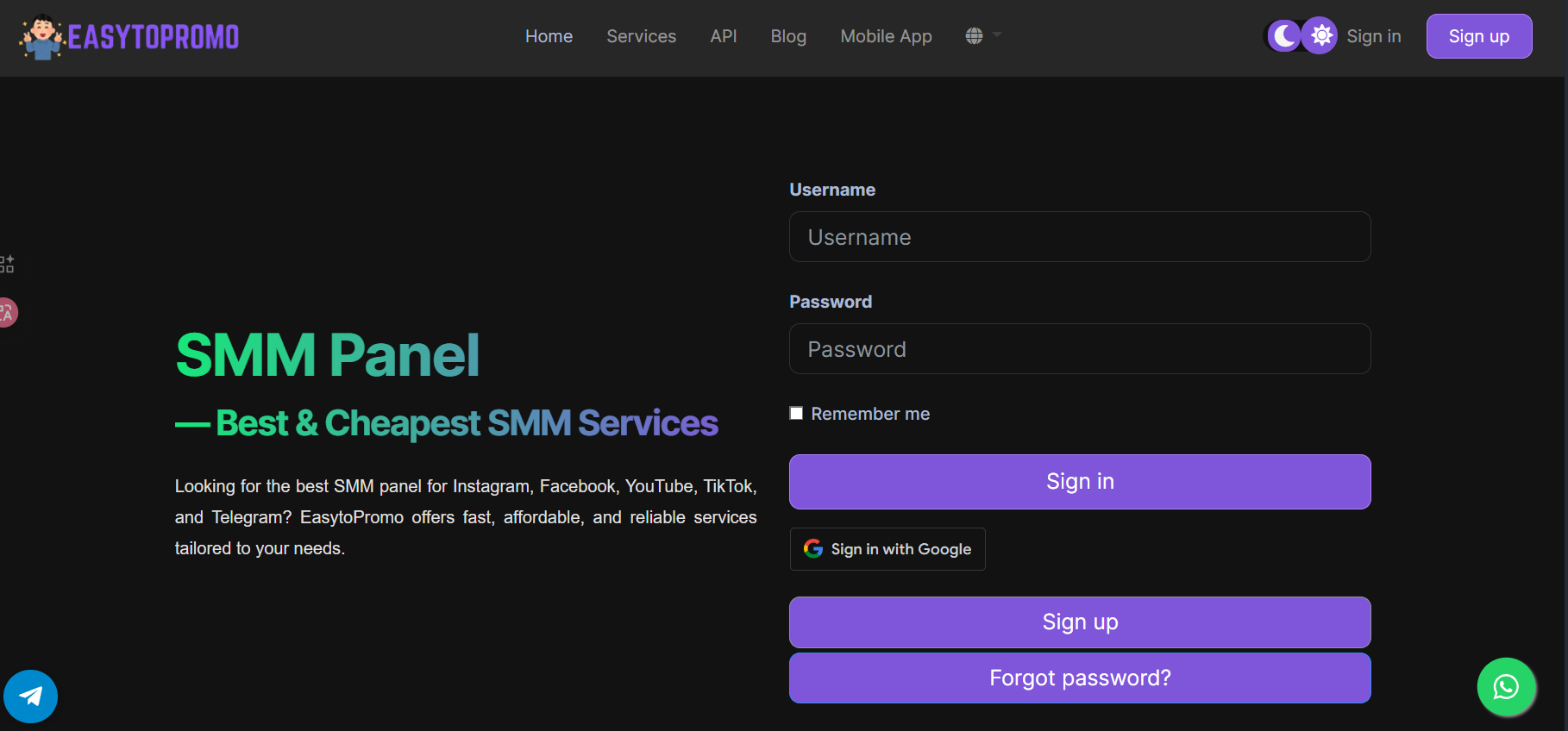This screenshot has height=731, width=1568.
Task: Go to the Blog page
Action: tap(788, 36)
